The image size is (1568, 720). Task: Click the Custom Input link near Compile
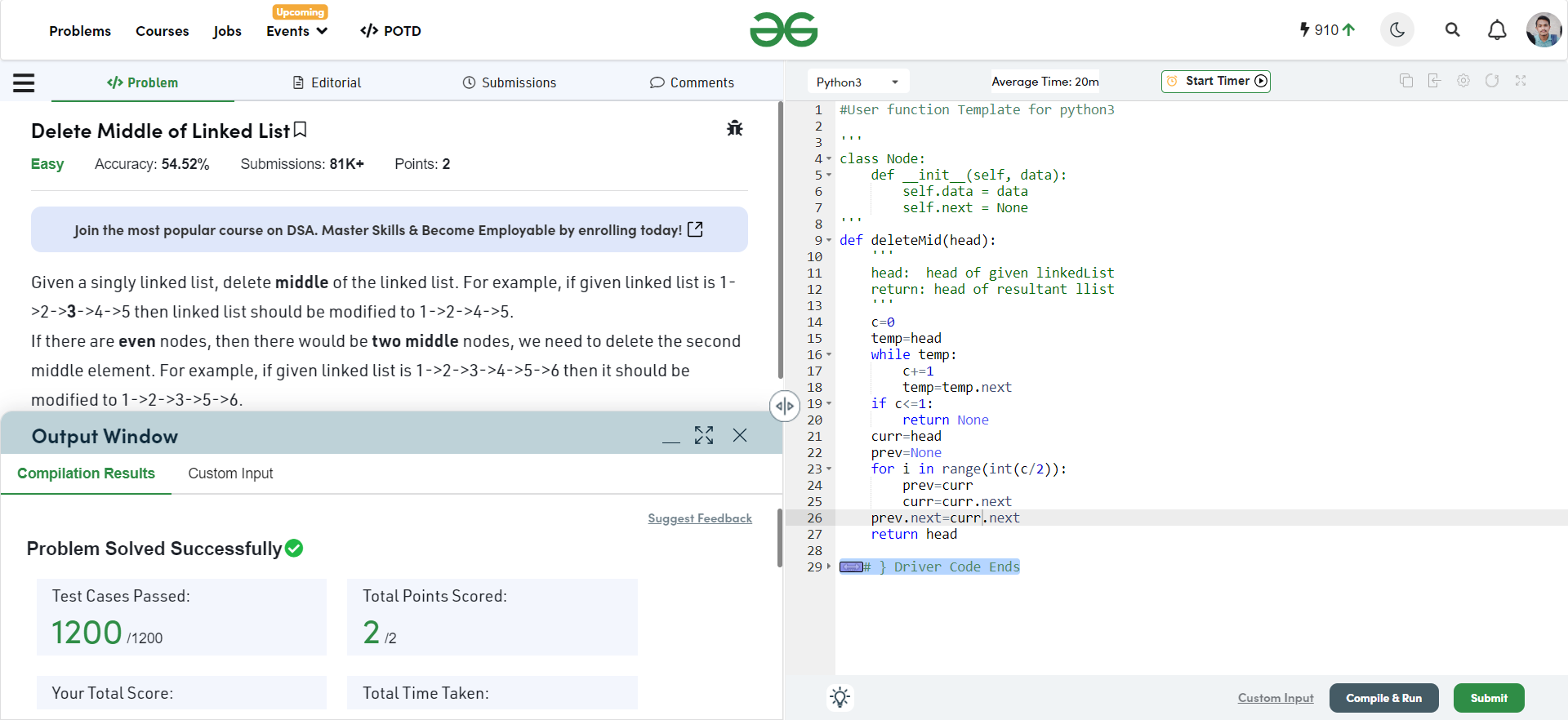click(1276, 698)
